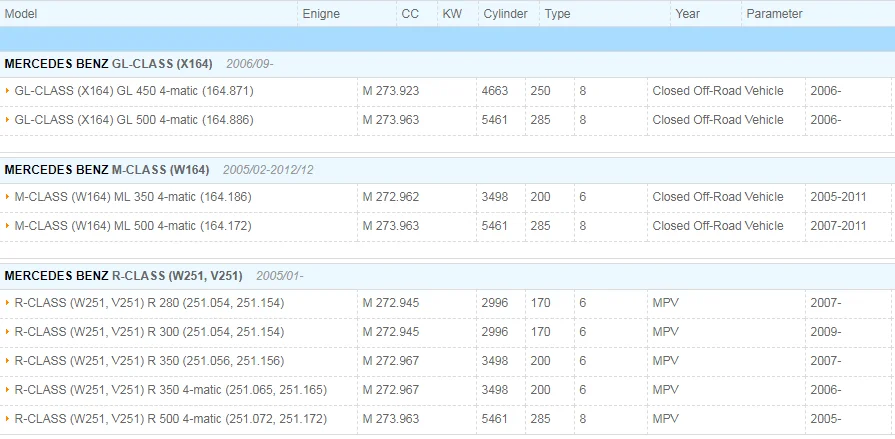The image size is (895, 439).
Task: Click 3498 in the ML 350 row
Action: pyautogui.click(x=494, y=197)
